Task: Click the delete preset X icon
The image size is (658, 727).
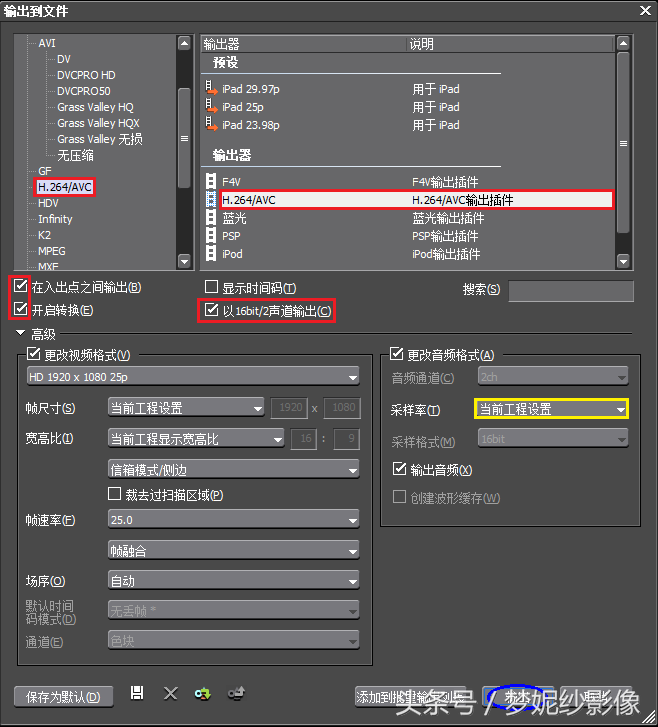Action: click(x=171, y=693)
